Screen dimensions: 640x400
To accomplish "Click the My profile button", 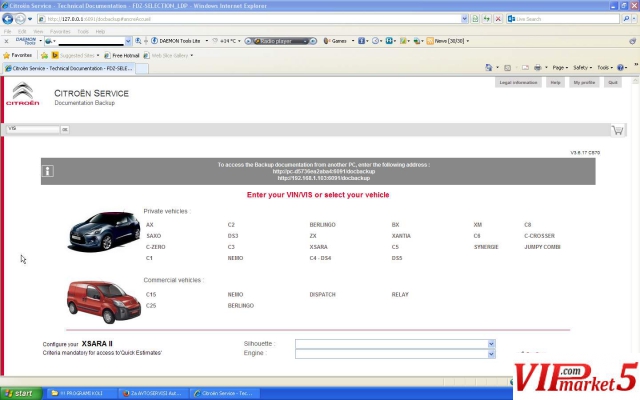I will (x=584, y=82).
